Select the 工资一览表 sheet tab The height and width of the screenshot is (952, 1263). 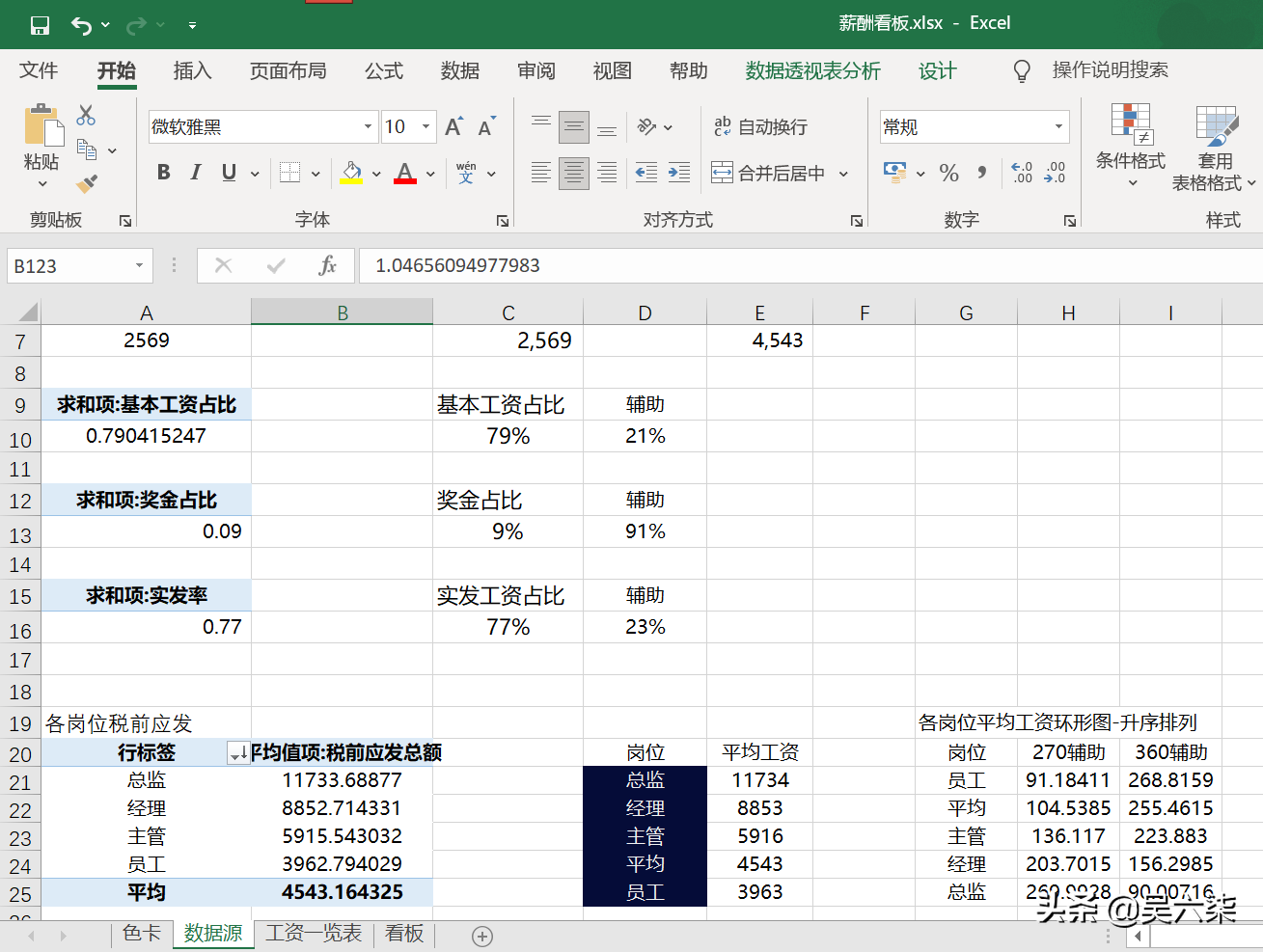point(314,933)
